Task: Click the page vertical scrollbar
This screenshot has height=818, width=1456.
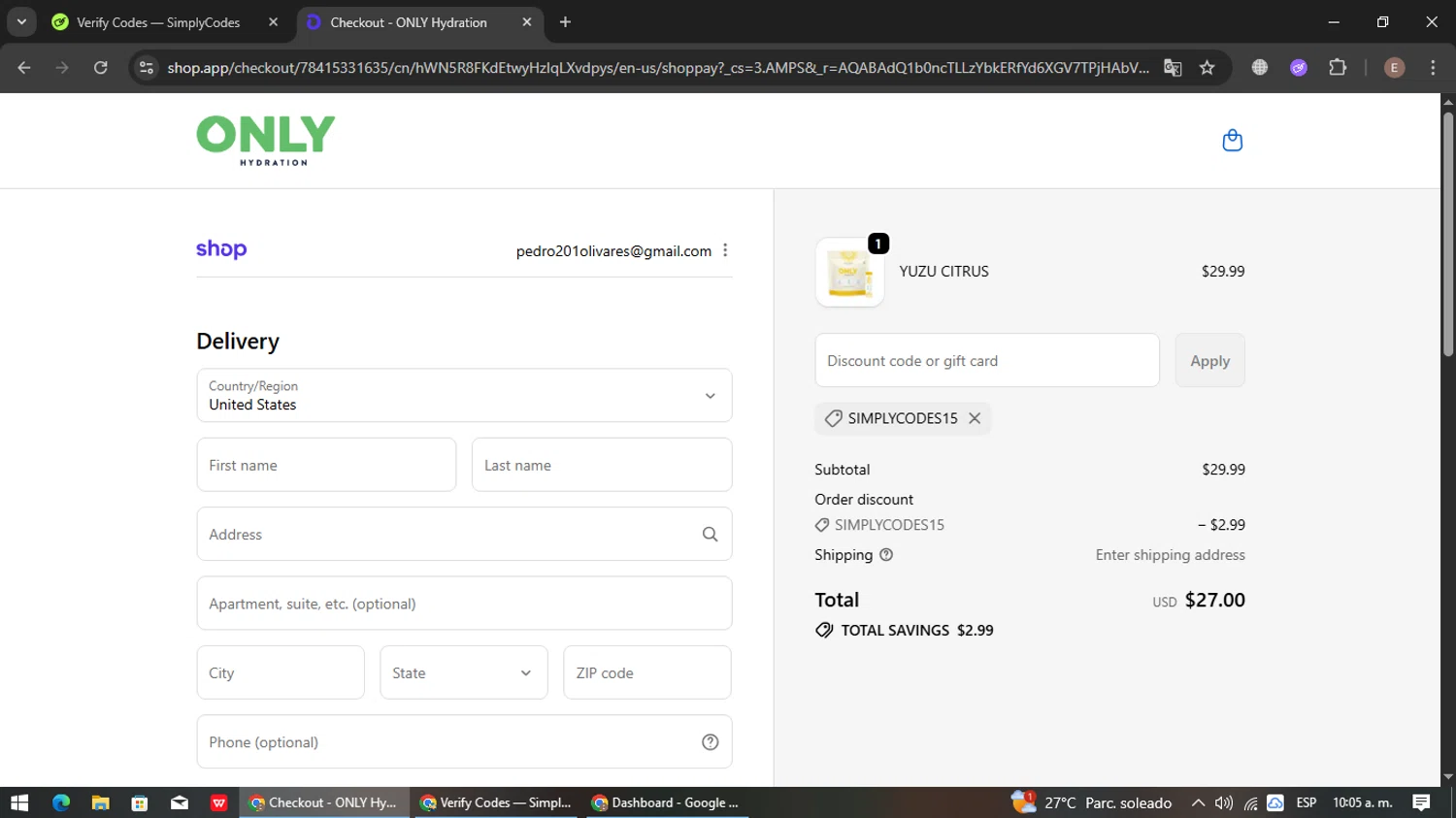Action: coord(1448,233)
